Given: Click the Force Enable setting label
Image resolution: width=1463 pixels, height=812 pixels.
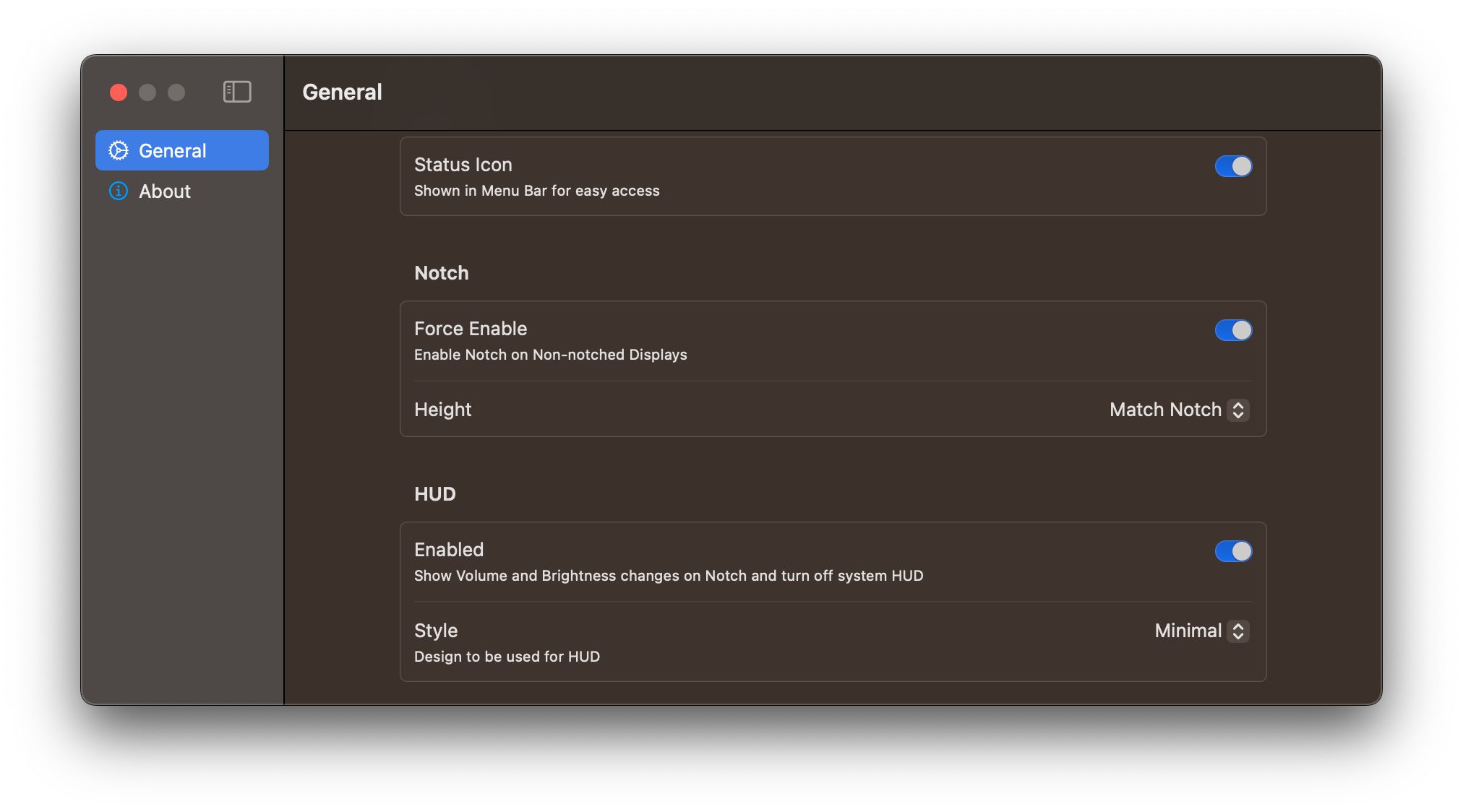Looking at the screenshot, I should [x=470, y=329].
